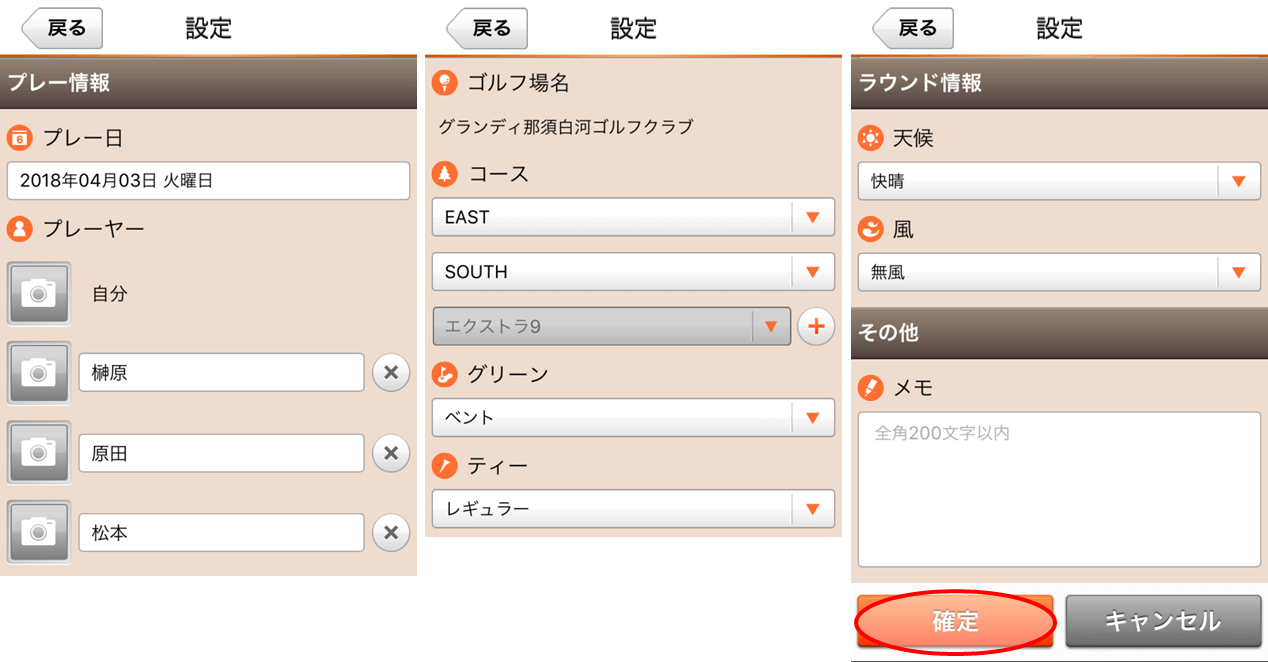
Task: Remove player 原田 with the X button
Action: [x=391, y=453]
